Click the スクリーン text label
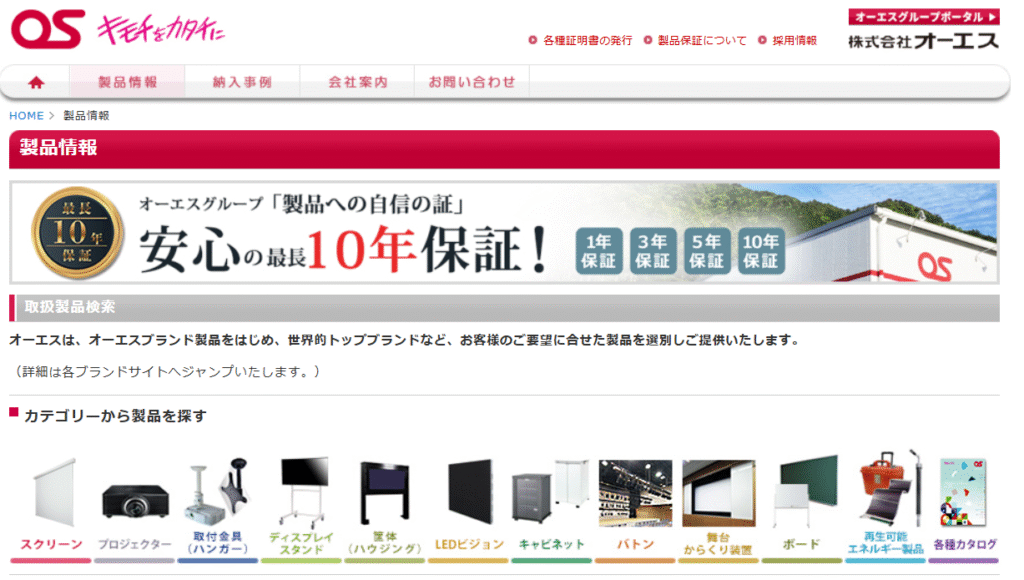 pyautogui.click(x=52, y=545)
